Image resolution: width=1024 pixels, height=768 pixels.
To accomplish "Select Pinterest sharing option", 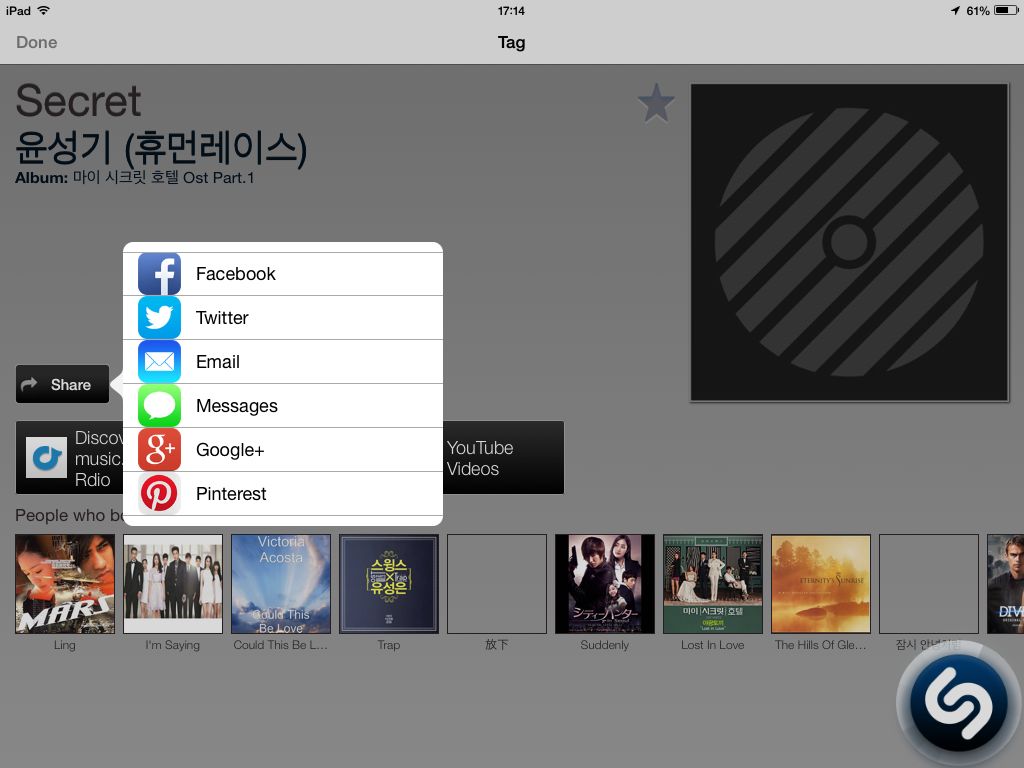I will click(x=283, y=494).
